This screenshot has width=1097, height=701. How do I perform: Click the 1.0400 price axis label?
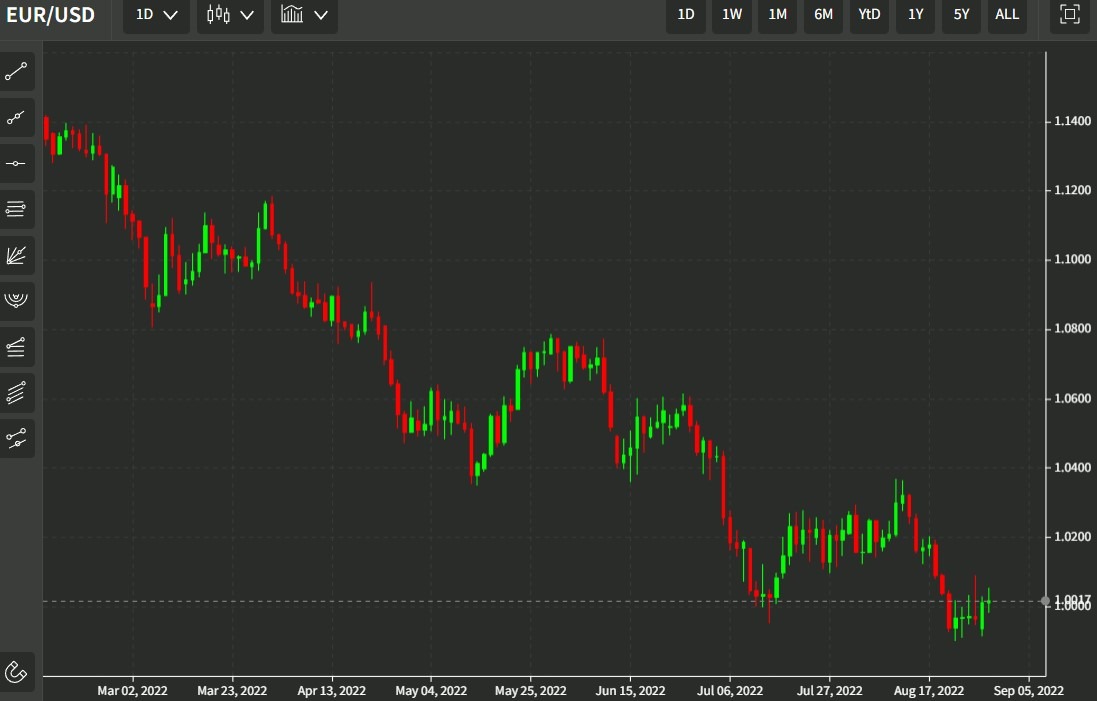(1072, 467)
